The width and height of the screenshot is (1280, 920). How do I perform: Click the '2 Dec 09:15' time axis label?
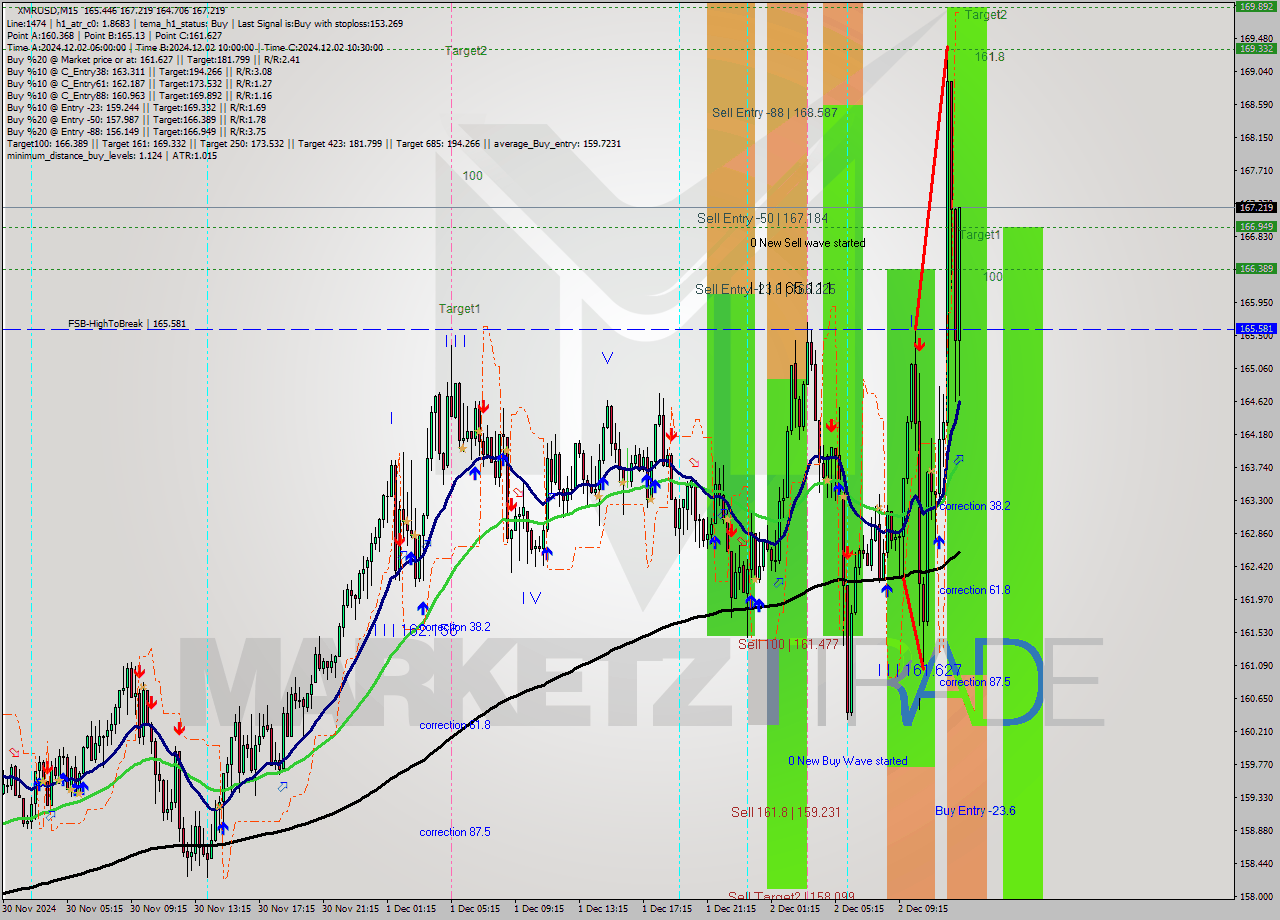pyautogui.click(x=924, y=909)
